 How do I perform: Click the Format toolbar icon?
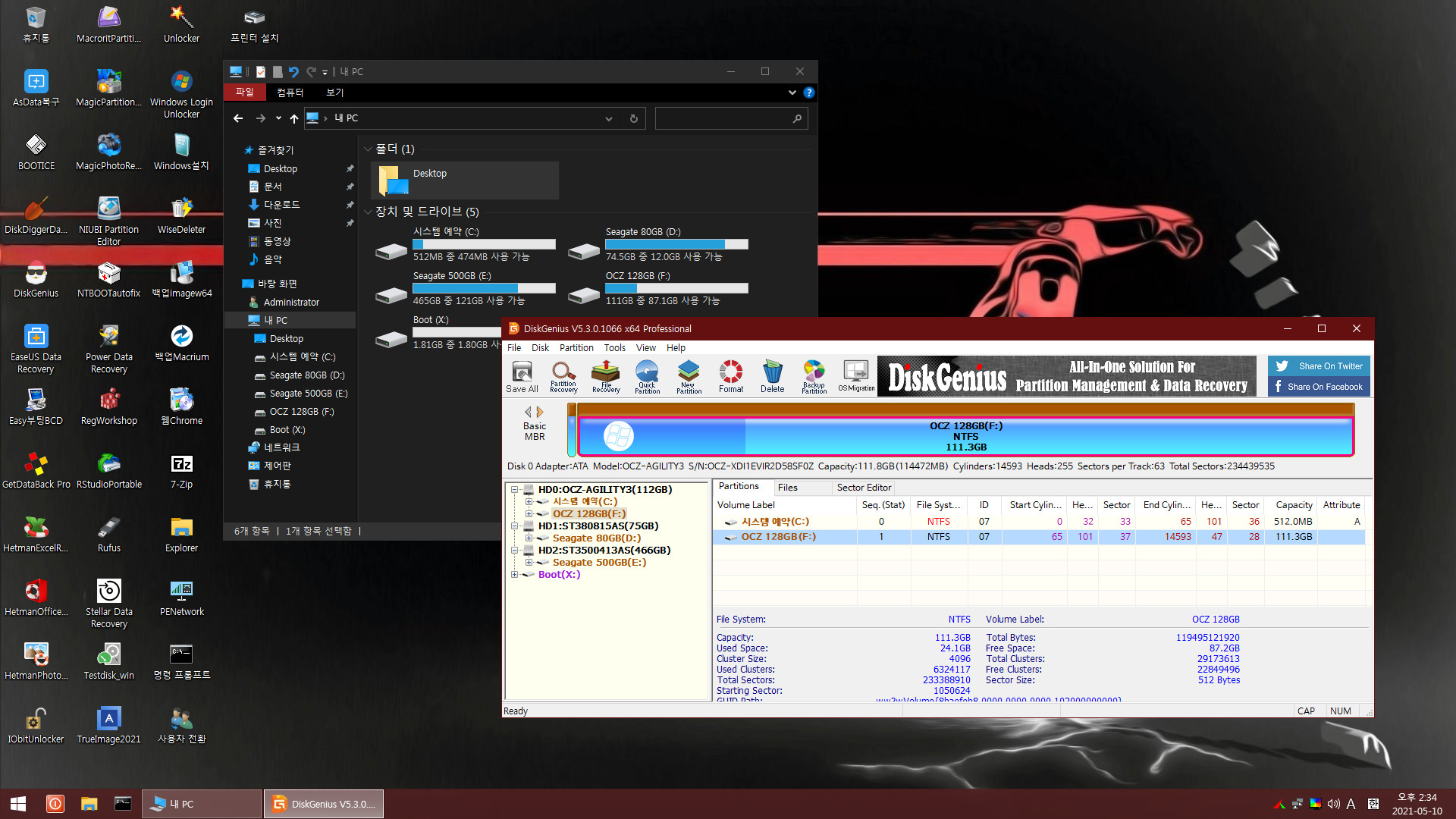tap(731, 376)
